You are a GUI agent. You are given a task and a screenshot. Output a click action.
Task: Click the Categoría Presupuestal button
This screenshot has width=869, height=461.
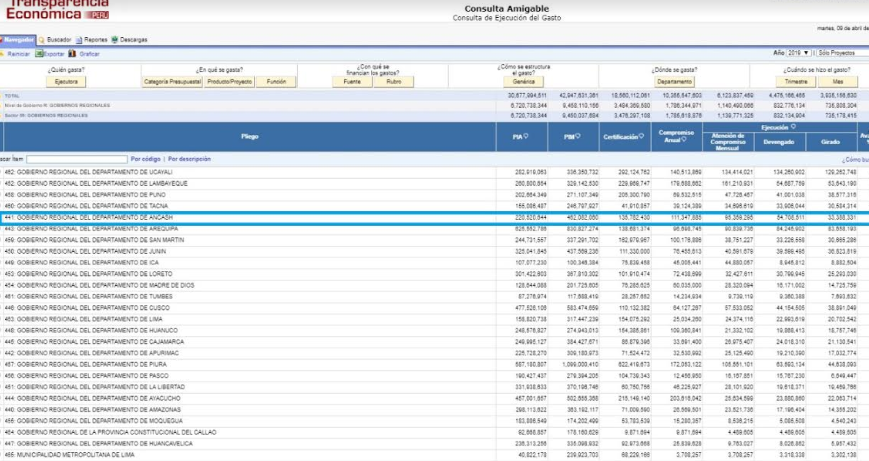coord(171,81)
